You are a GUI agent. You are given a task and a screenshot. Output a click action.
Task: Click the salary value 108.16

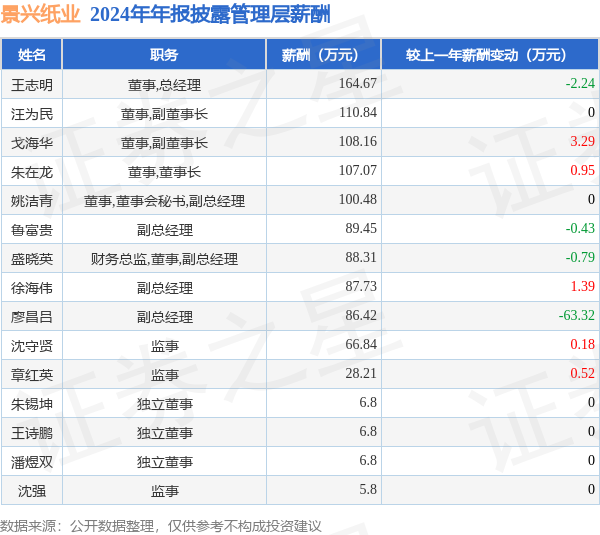[358, 141]
